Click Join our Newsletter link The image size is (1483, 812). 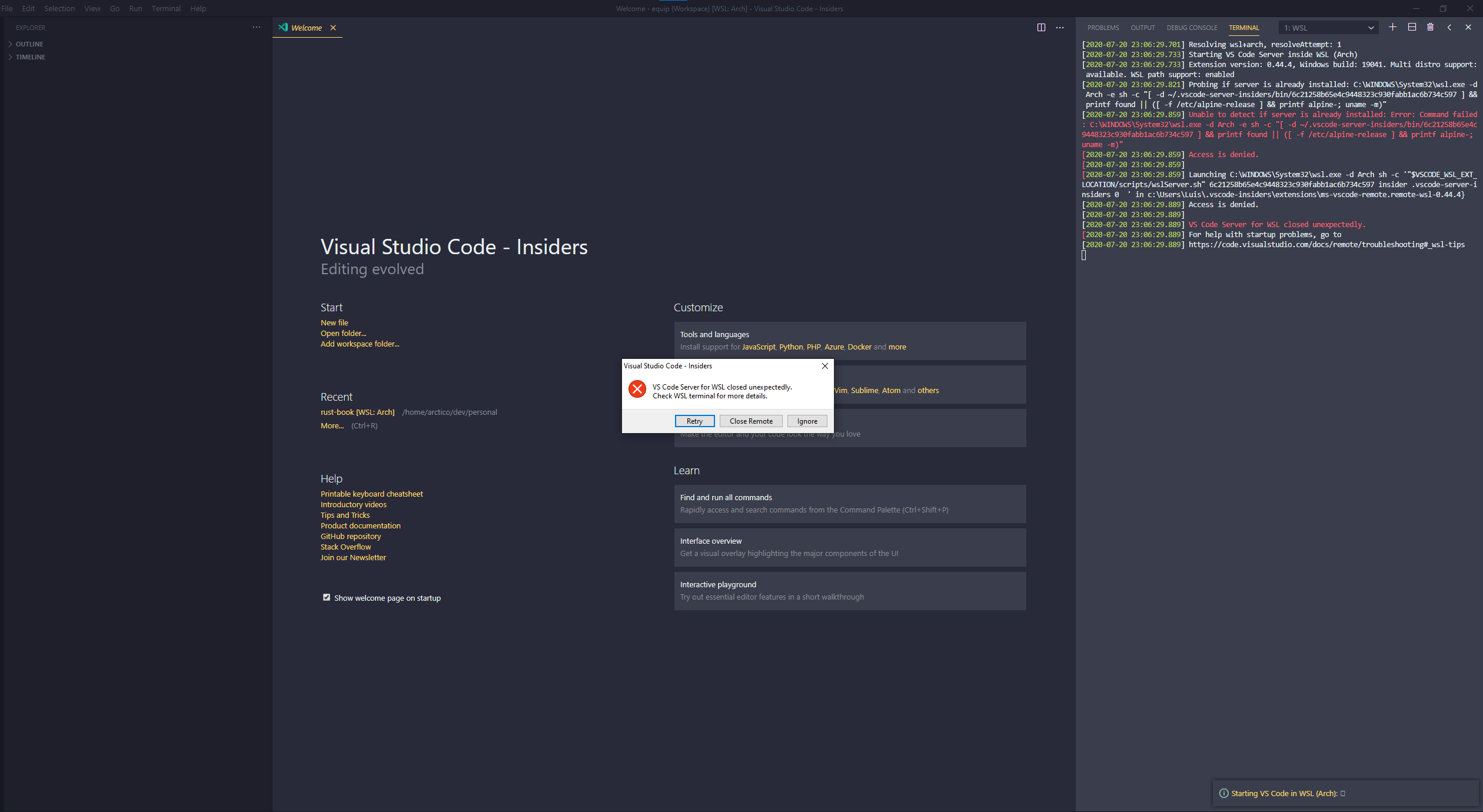tap(353, 557)
